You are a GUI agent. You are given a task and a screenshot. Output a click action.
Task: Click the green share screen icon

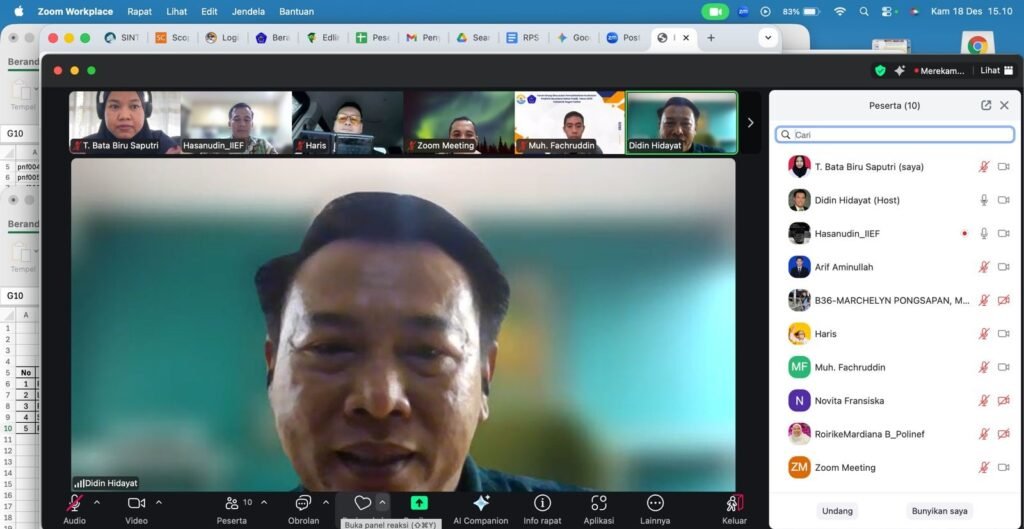419,503
